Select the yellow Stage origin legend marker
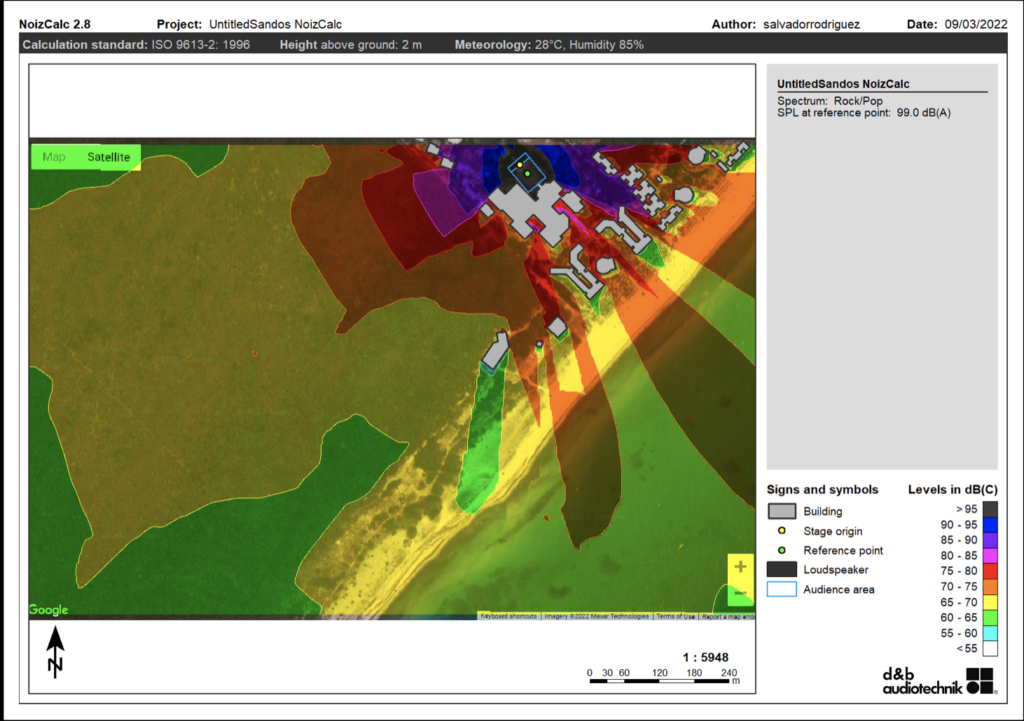Image resolution: width=1024 pixels, height=721 pixels. pos(781,531)
